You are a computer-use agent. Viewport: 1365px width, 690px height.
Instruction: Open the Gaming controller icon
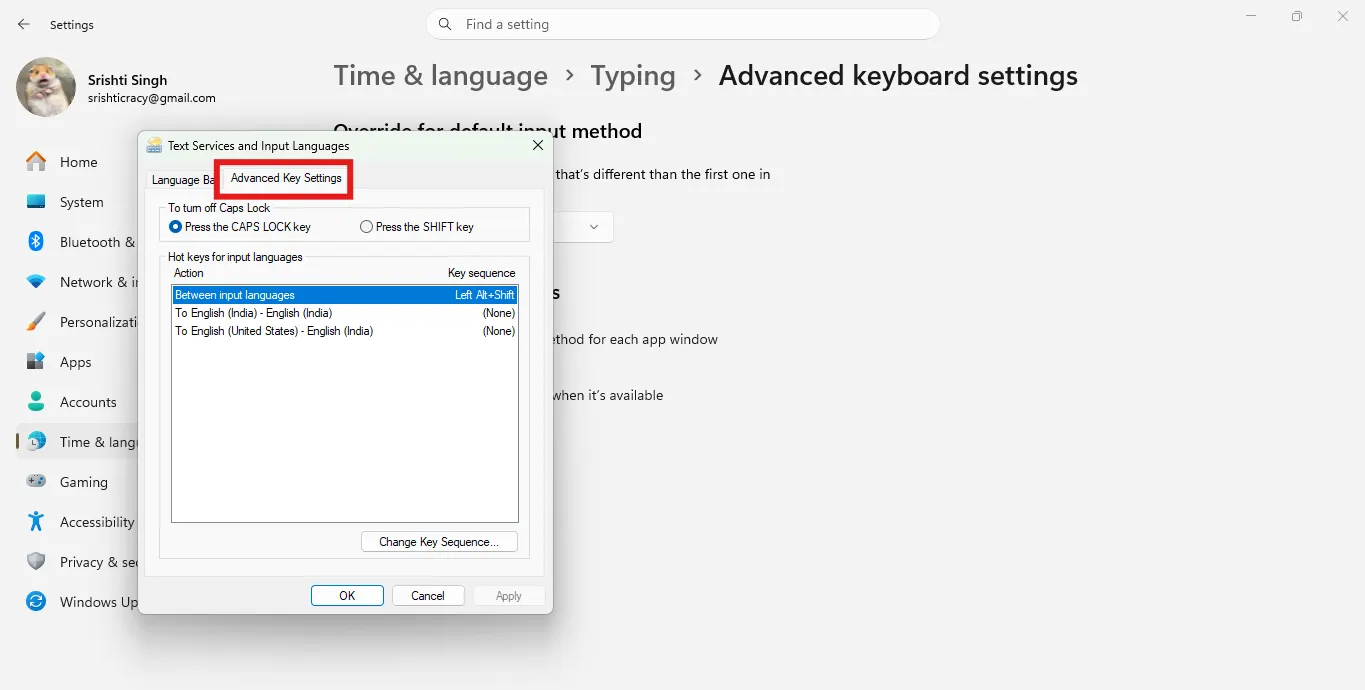click(36, 482)
